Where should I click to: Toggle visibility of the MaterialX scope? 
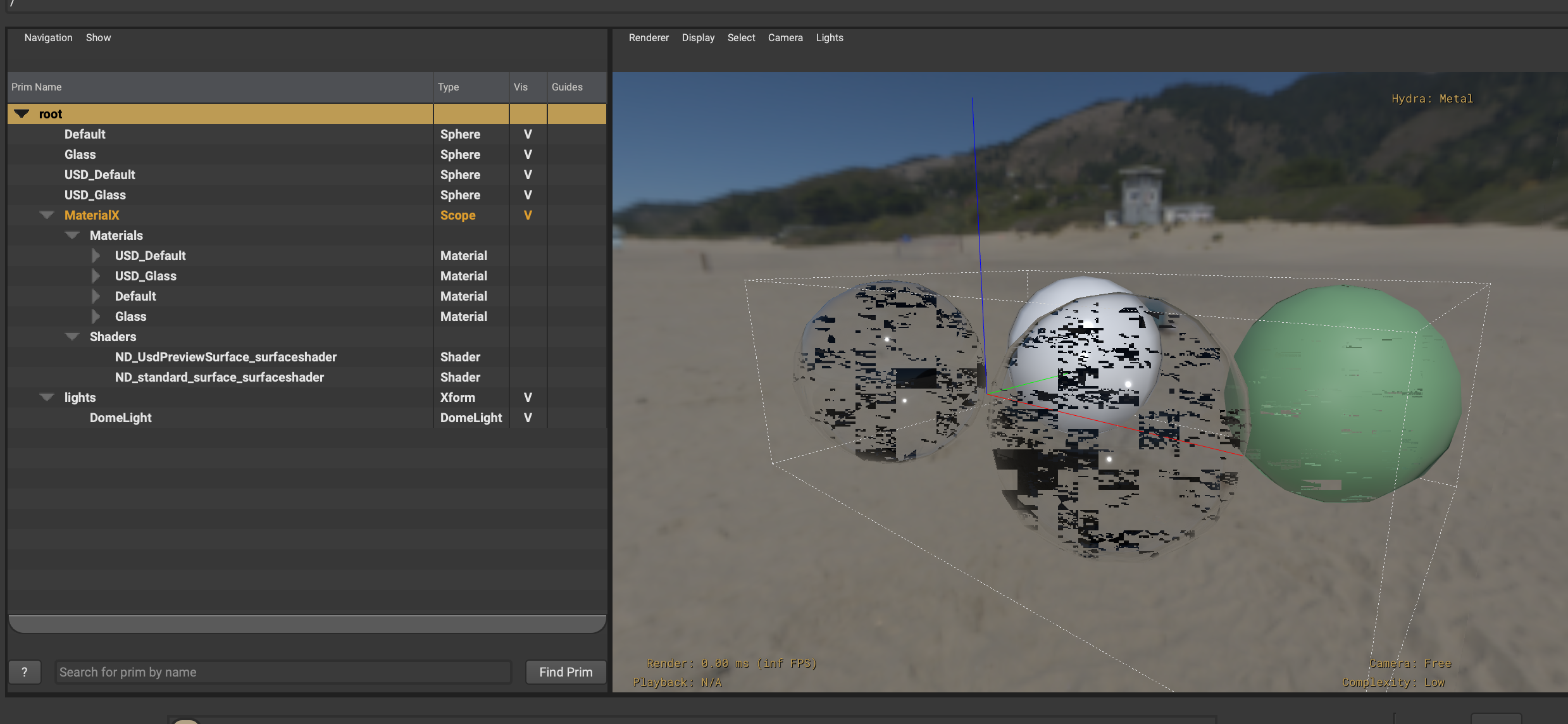point(527,215)
